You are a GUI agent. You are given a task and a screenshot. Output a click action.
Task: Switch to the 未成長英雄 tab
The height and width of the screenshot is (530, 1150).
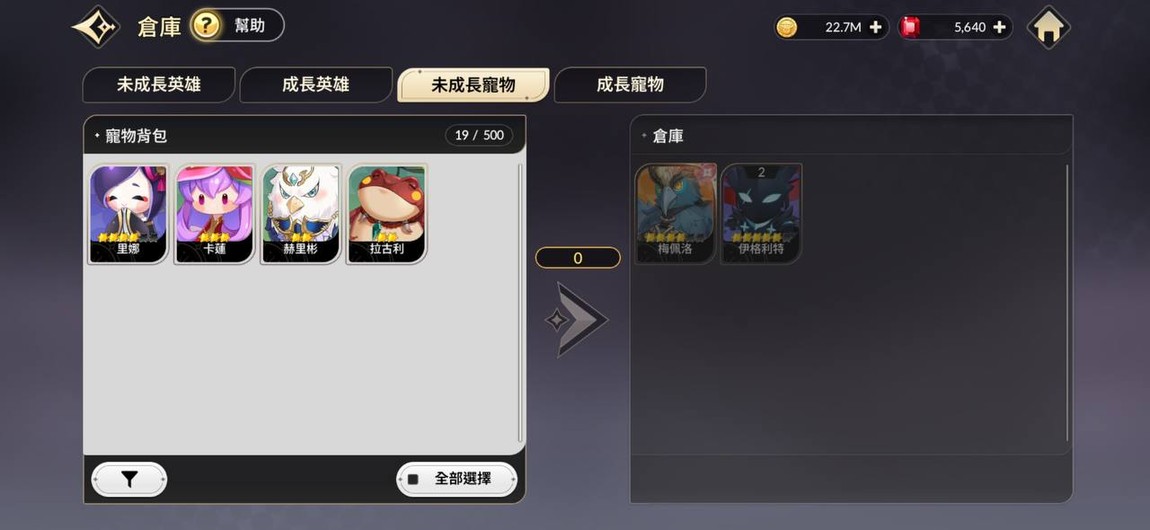pyautogui.click(x=158, y=85)
